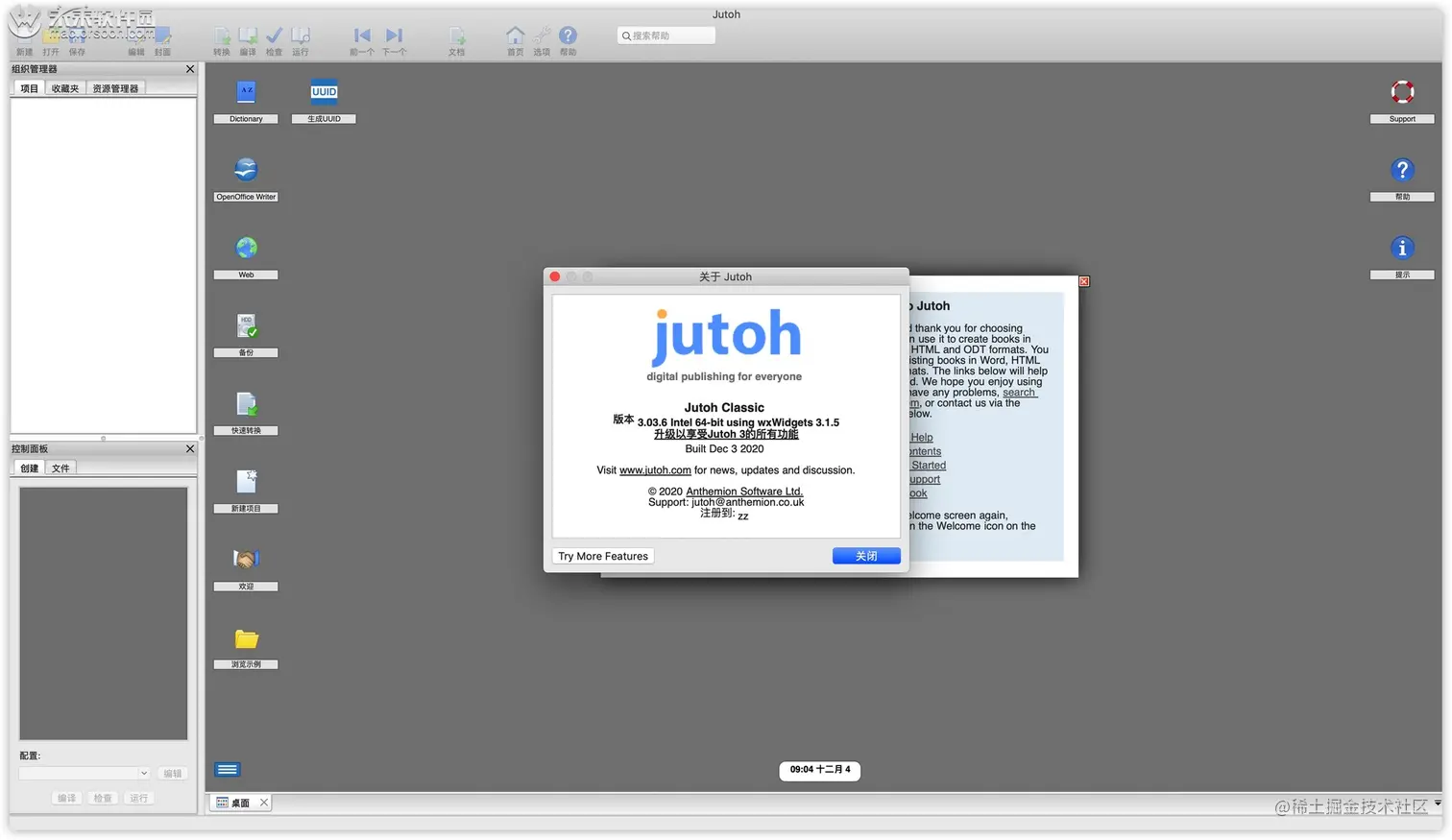The width and height of the screenshot is (1452, 840).
Task: Close the 桌面 tab using its X
Action: (264, 803)
